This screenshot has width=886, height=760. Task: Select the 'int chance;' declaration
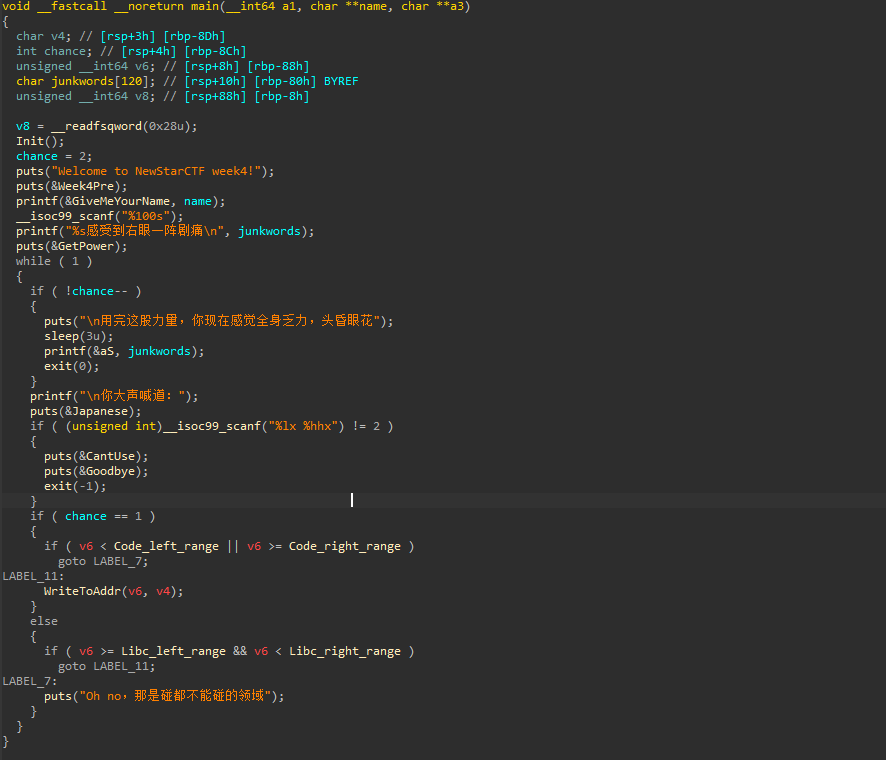tap(54, 51)
